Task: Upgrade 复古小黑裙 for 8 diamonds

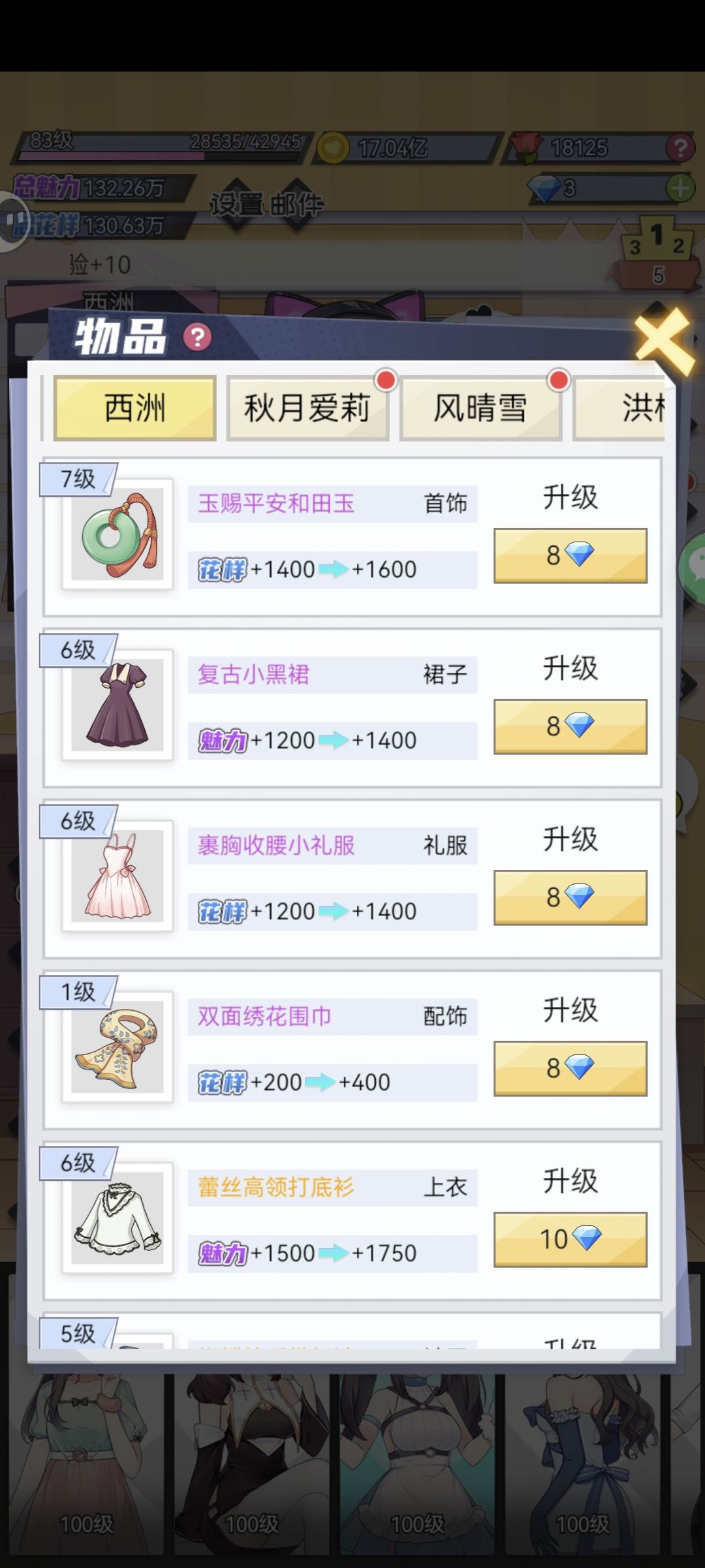Action: click(570, 726)
